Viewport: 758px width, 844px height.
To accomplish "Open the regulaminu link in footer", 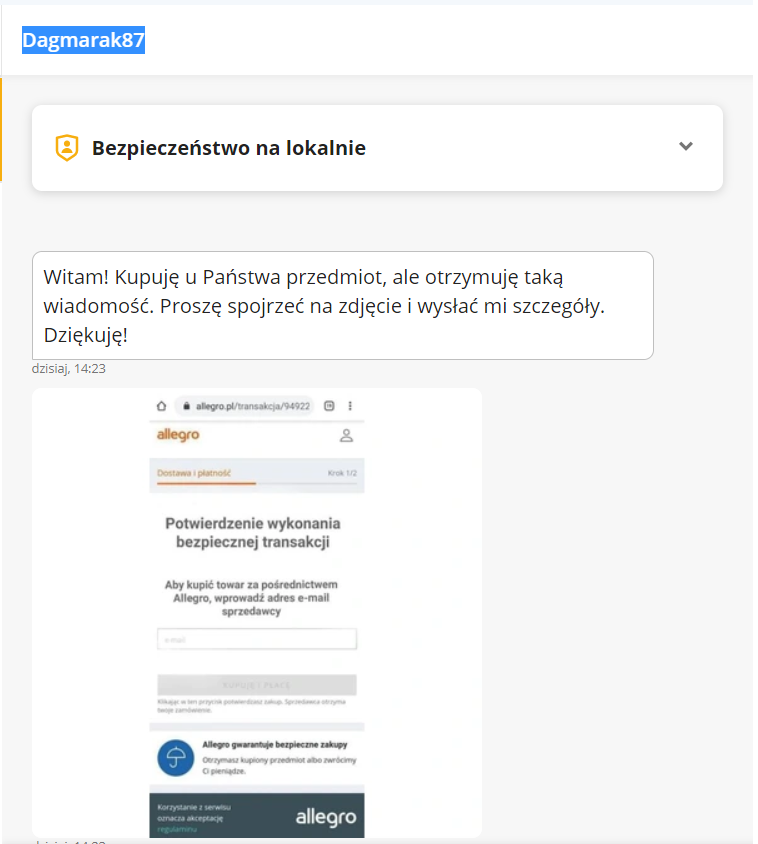I will click(x=174, y=829).
